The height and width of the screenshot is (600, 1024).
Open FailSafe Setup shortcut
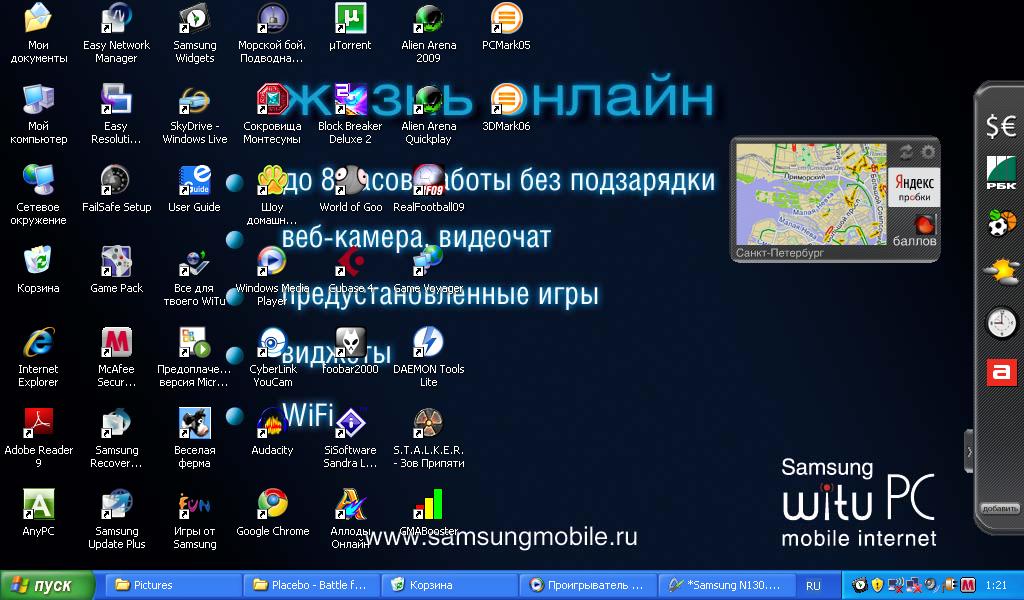(x=116, y=180)
